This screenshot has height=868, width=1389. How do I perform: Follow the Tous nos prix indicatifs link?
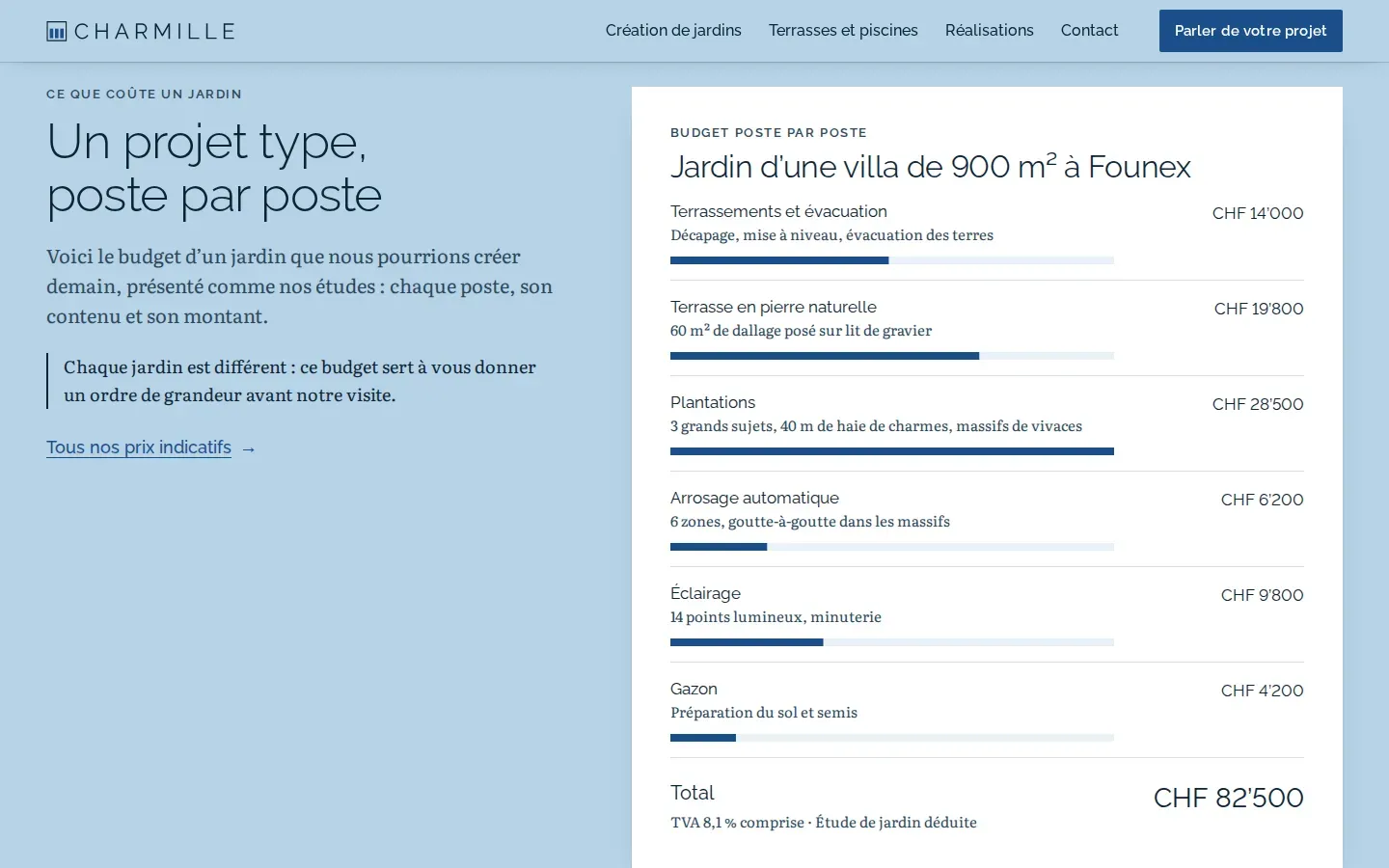(139, 448)
